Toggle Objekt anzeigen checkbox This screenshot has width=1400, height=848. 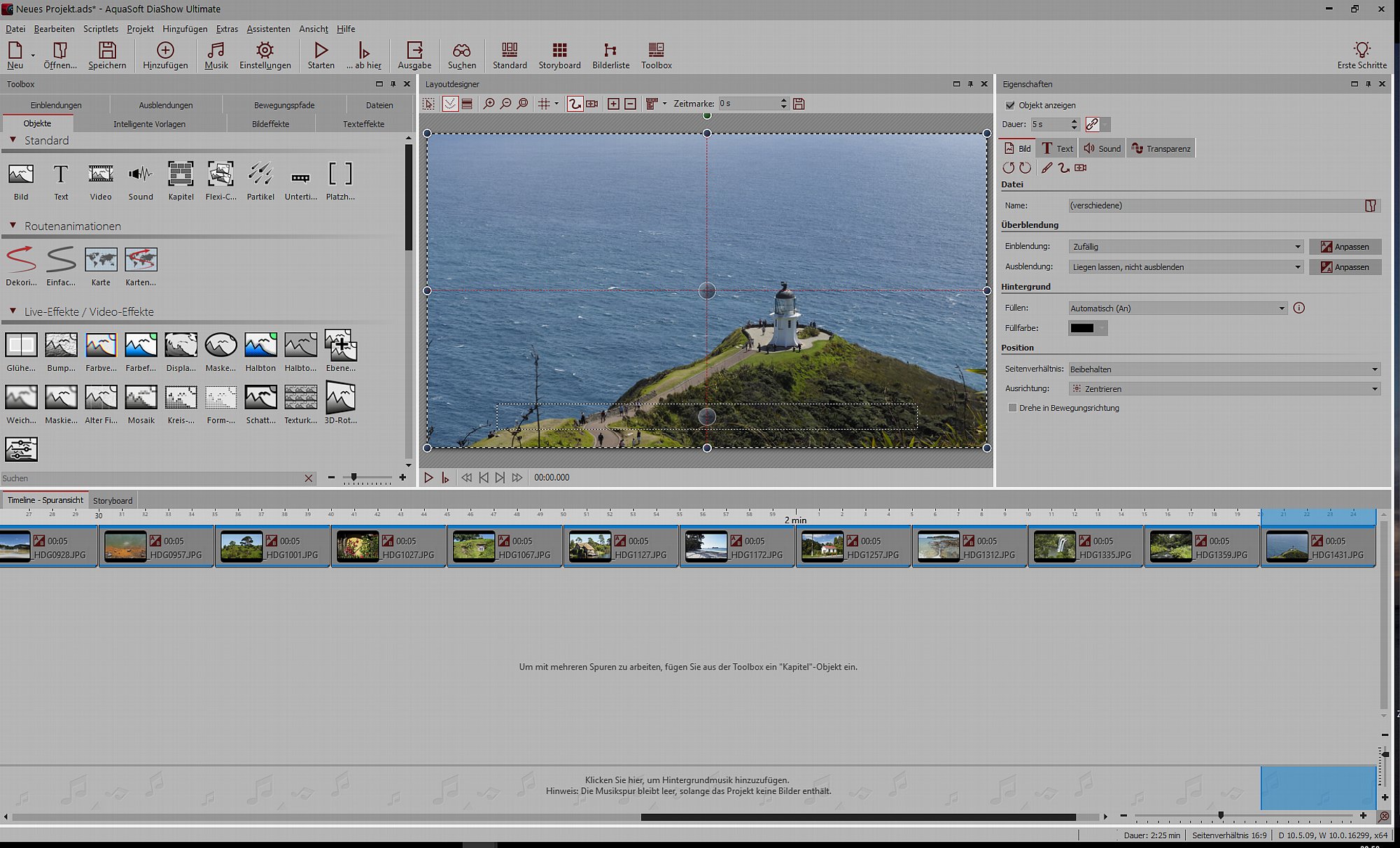(1010, 105)
